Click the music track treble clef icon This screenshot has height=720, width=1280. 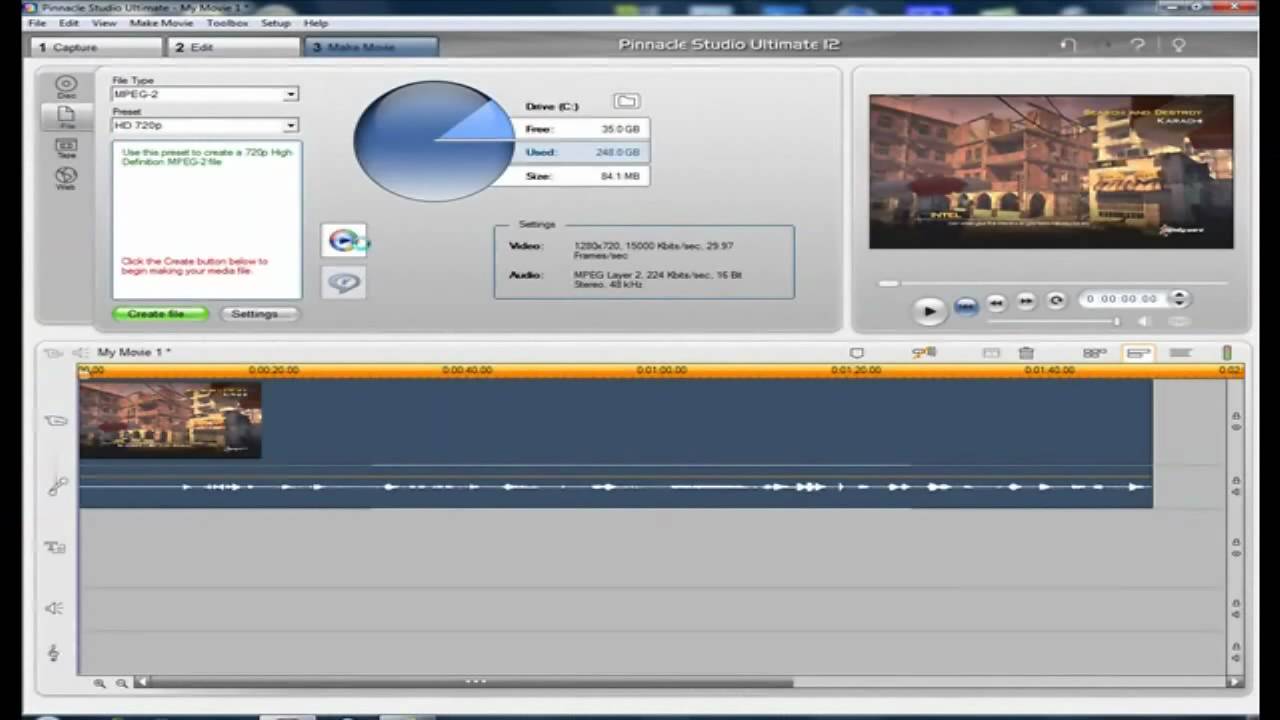pos(54,653)
